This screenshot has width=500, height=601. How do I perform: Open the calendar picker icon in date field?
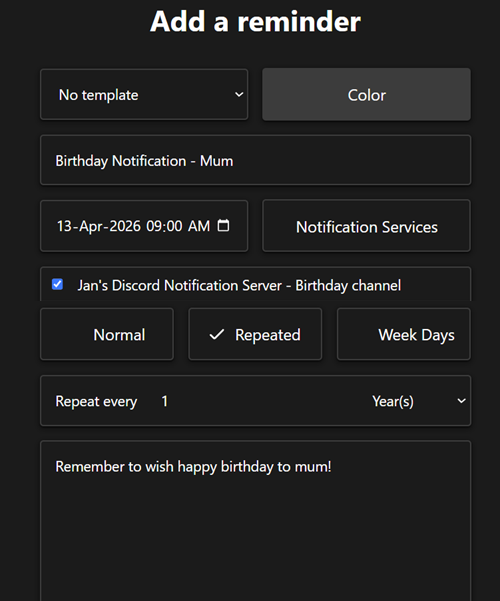pyautogui.click(x=223, y=225)
